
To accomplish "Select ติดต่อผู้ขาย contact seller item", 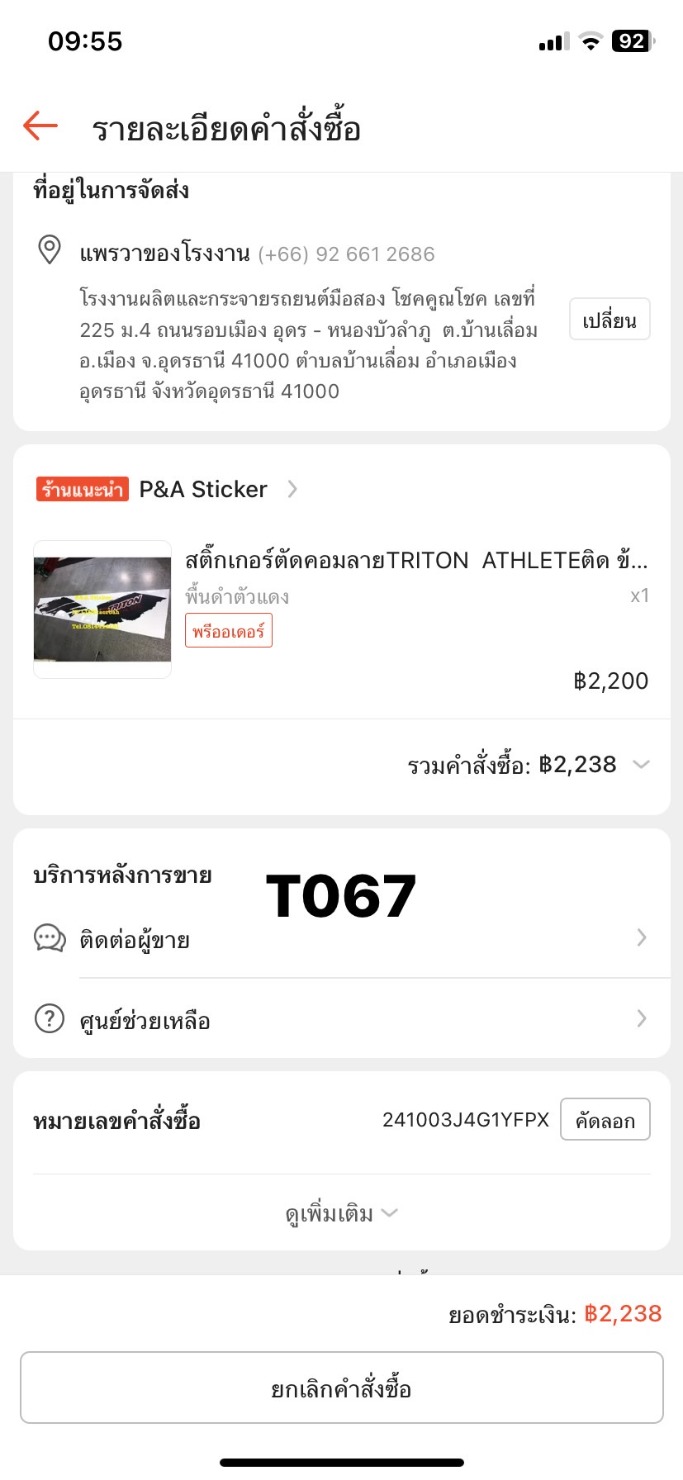I will tap(135, 940).
